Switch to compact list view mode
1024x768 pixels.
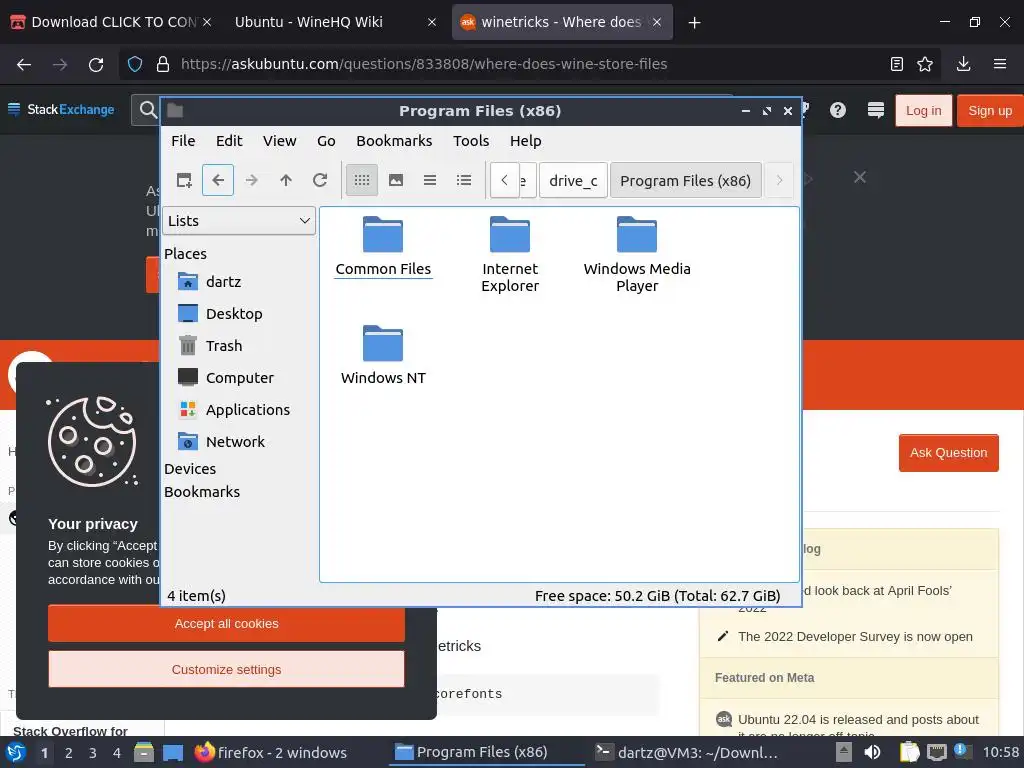pos(430,180)
